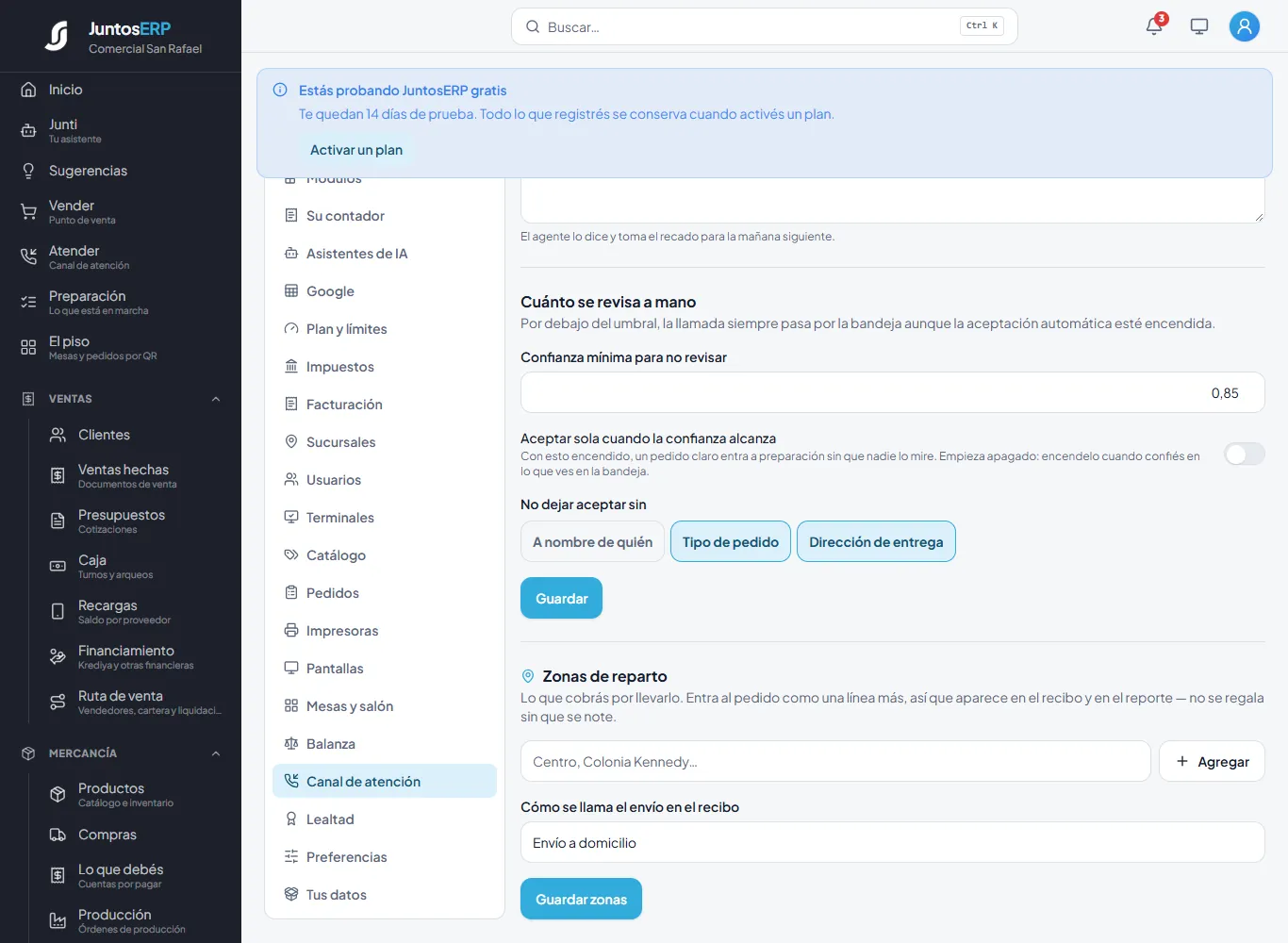Screen dimensions: 1288x943
Task: Toggle the 'A nombre de quién' chip
Action: (592, 542)
